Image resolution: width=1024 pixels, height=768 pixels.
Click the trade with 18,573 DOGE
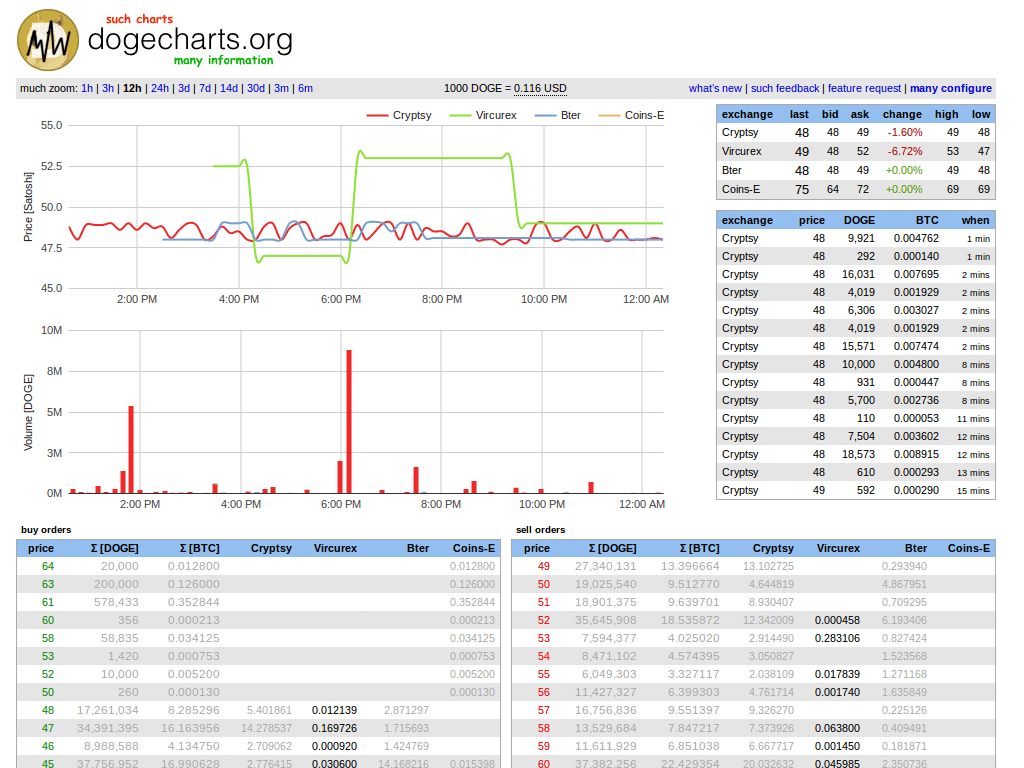(856, 455)
